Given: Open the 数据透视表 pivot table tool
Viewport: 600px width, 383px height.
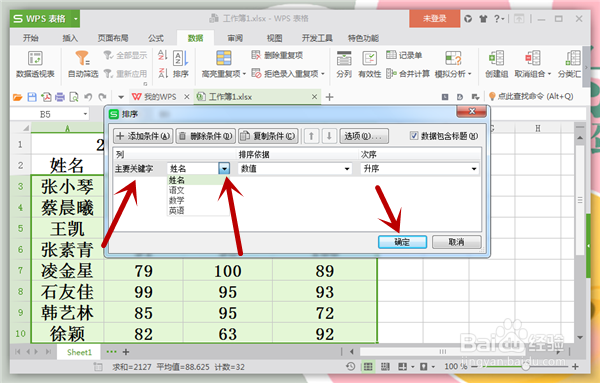Looking at the screenshot, I should coord(35,64).
